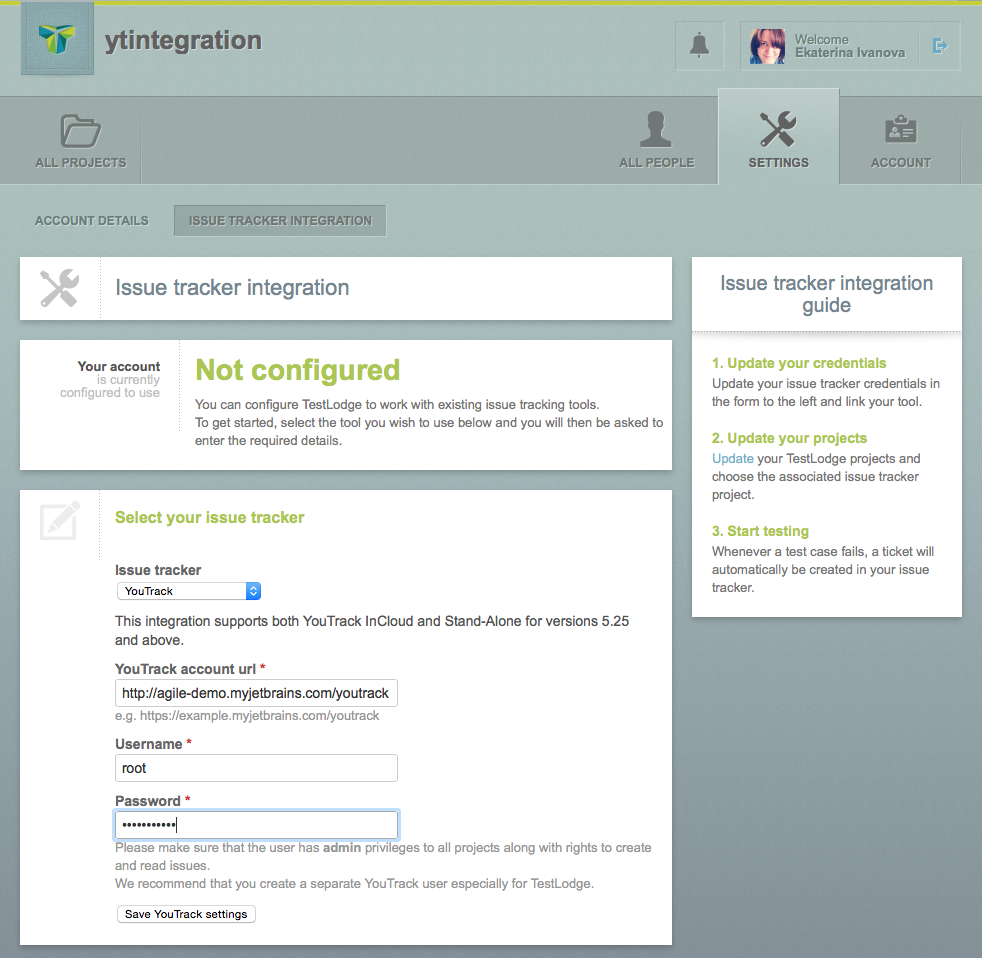Click the Settings tools icon in navigation
This screenshot has width=982, height=958.
click(x=778, y=129)
